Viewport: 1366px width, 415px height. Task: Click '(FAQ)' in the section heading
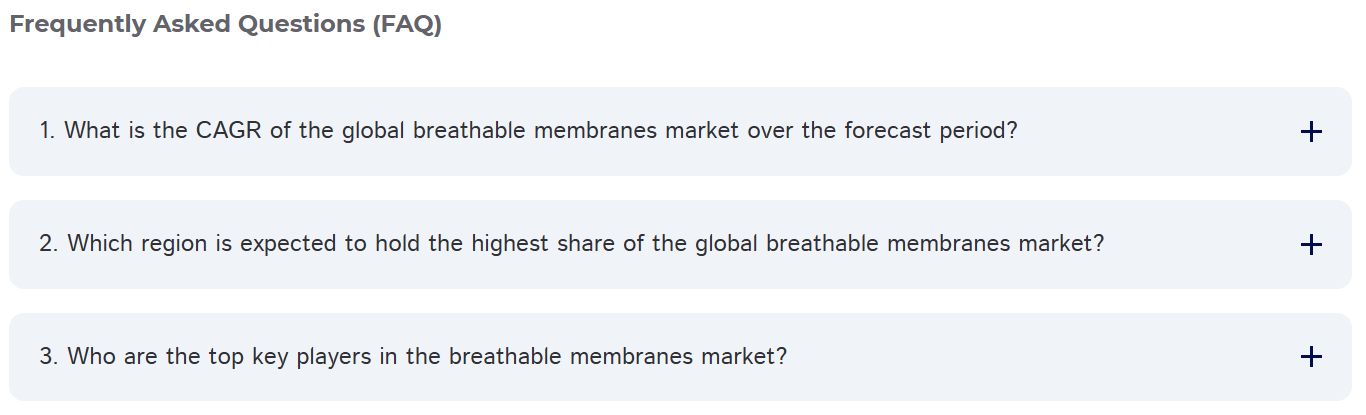point(406,25)
